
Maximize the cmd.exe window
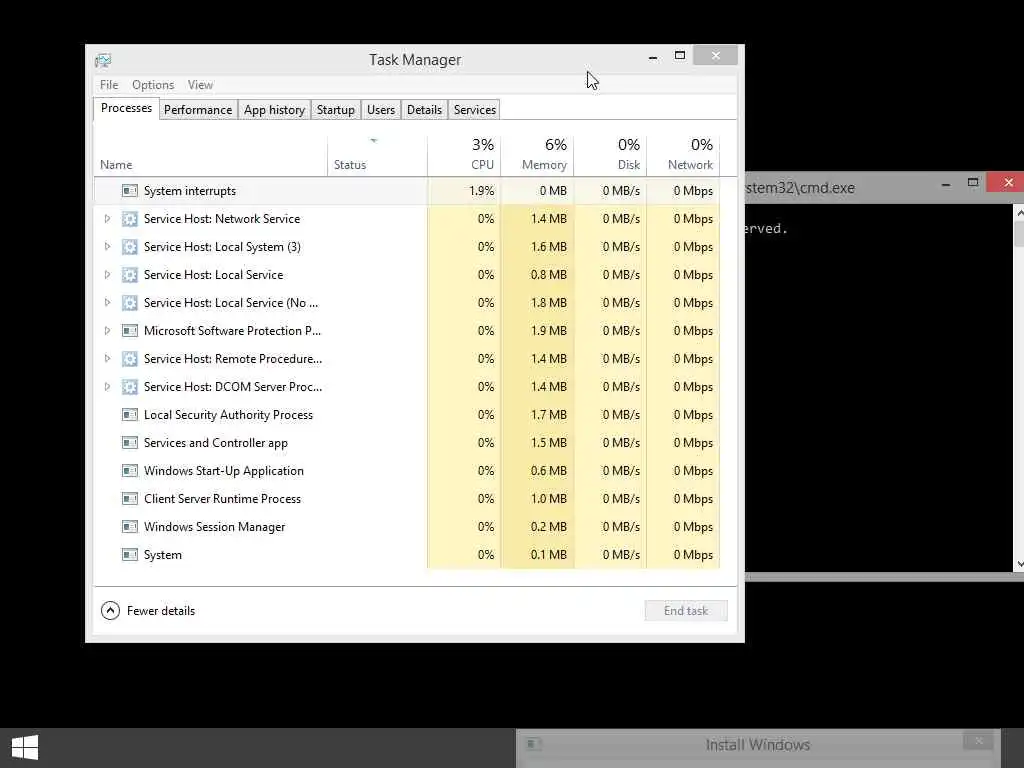[972, 183]
